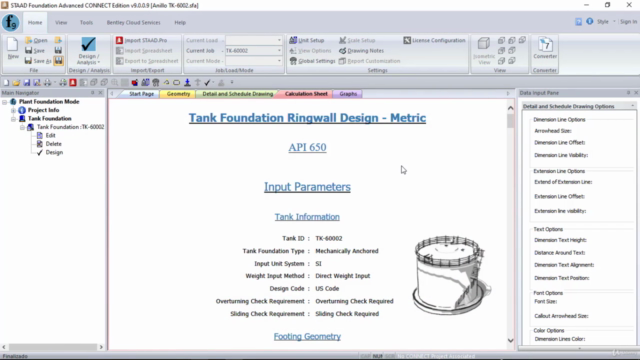
Task: Click the blue info icon near Style
Action: click(590, 21)
